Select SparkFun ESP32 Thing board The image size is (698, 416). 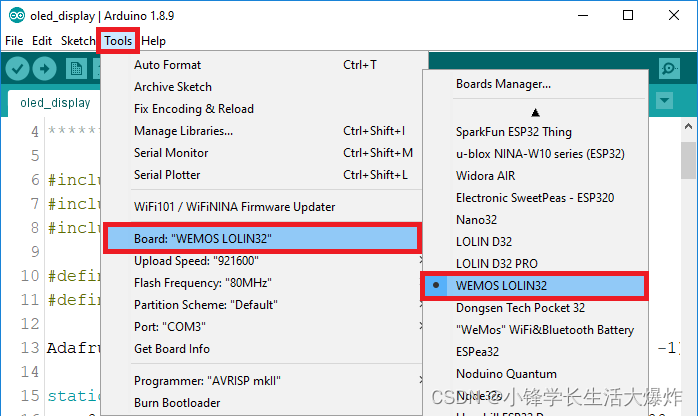coord(535,132)
